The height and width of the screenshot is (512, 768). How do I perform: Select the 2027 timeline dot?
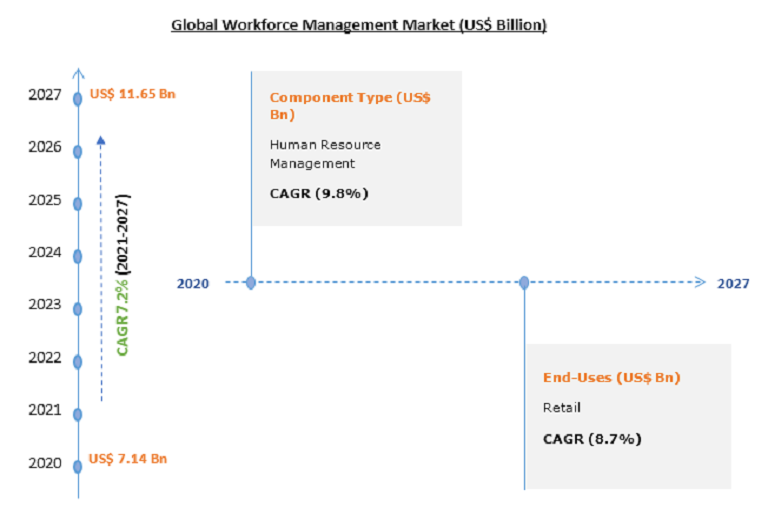[77, 99]
